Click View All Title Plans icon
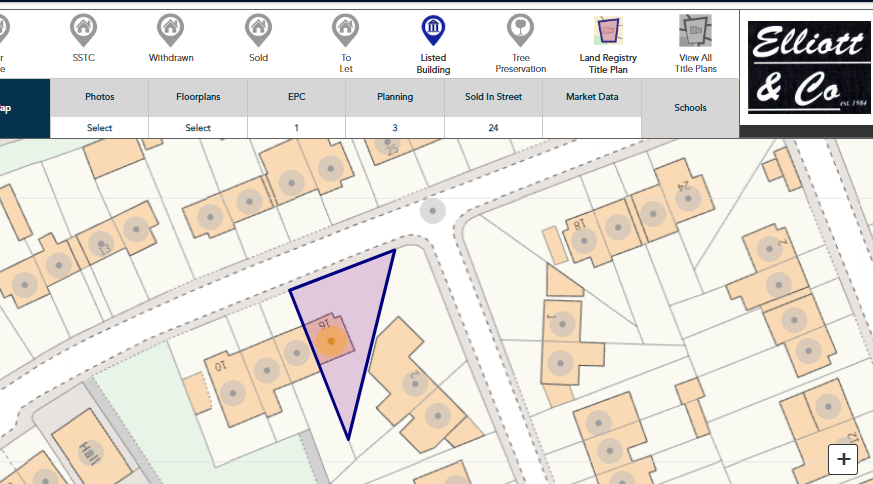Viewport: 873px width, 484px height. coord(695,32)
